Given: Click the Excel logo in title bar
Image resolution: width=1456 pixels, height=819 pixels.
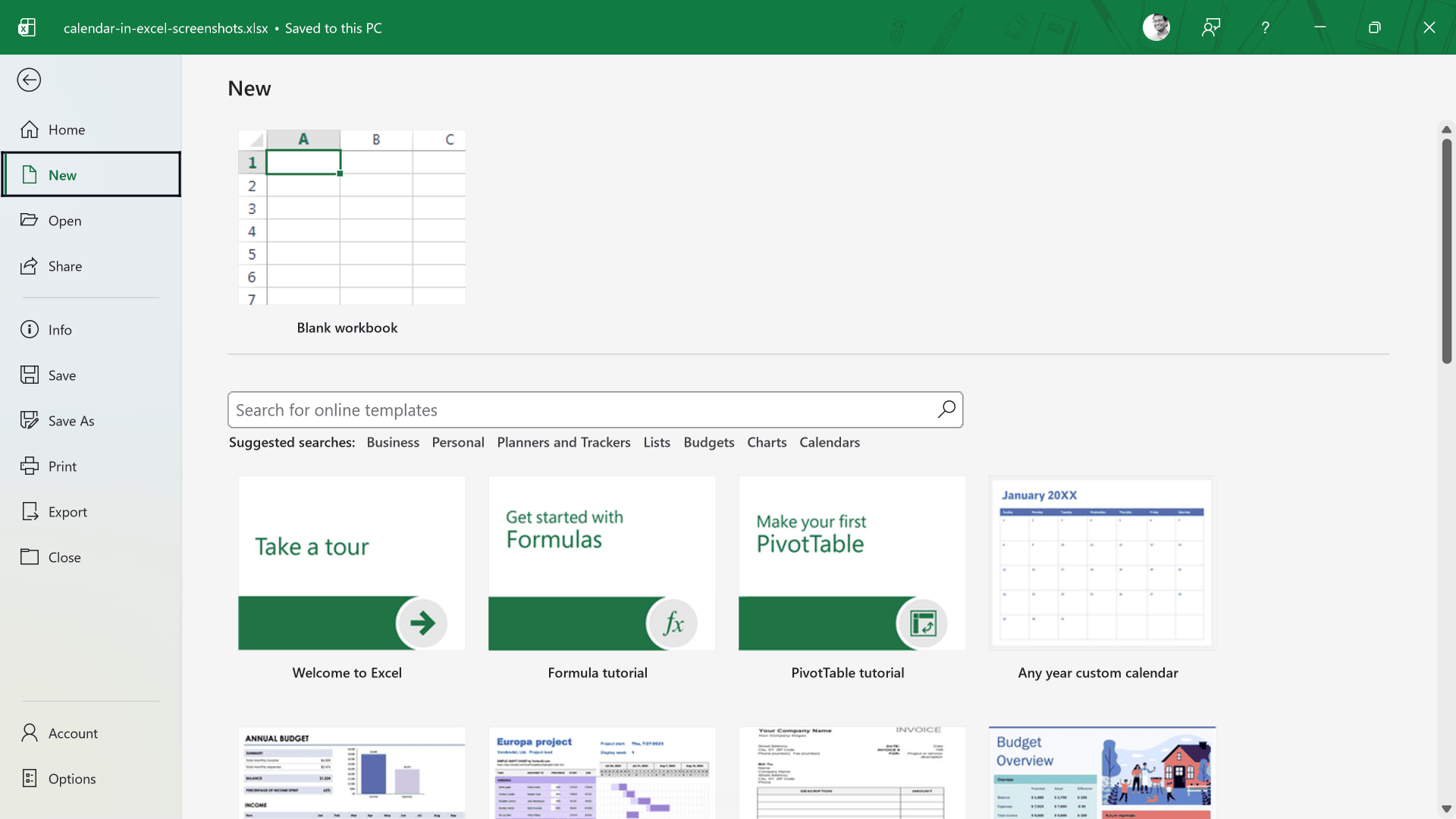Looking at the screenshot, I should (x=27, y=27).
